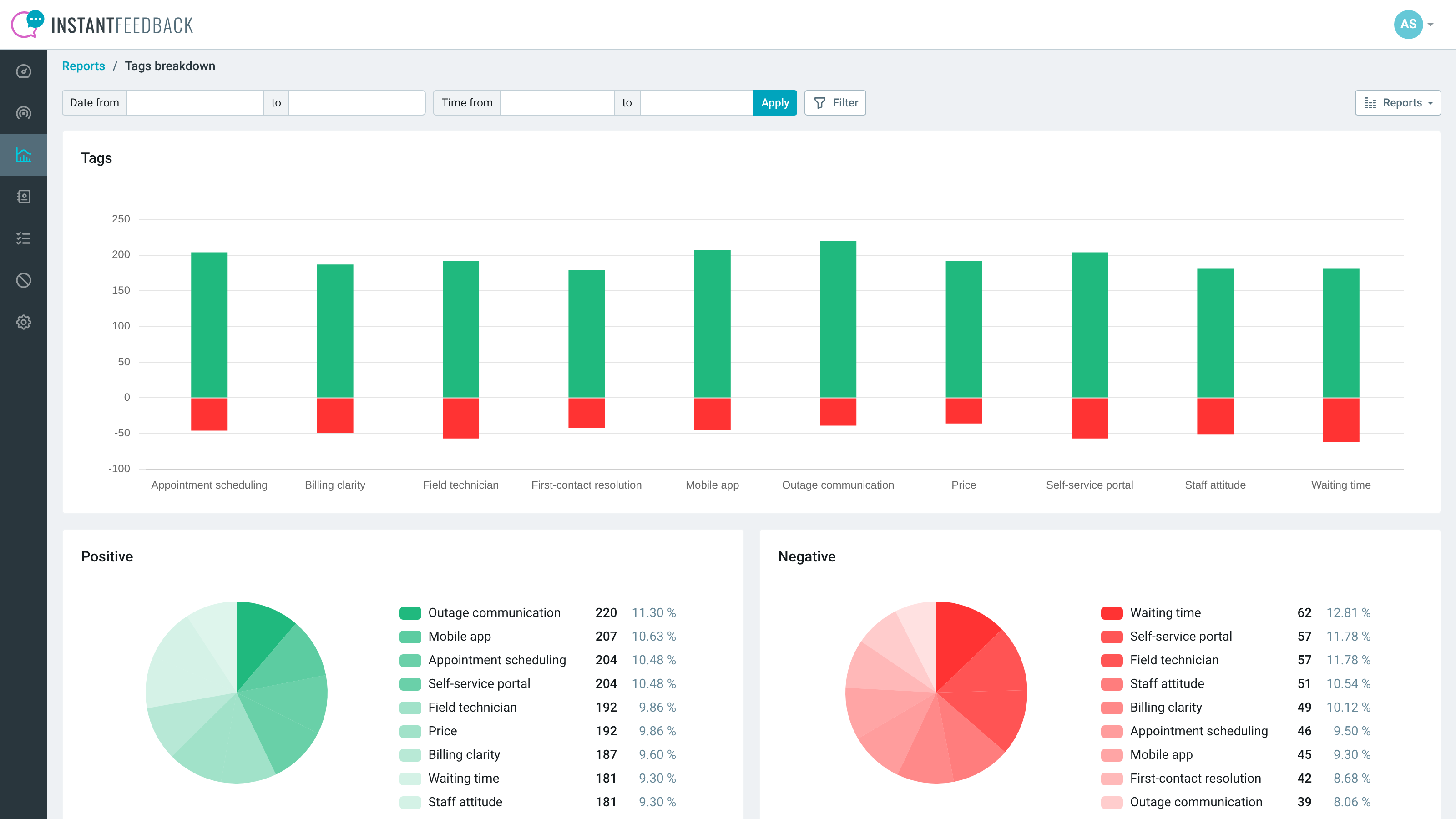Focus the Date from start field
This screenshot has height=819, width=1456.
[x=195, y=103]
